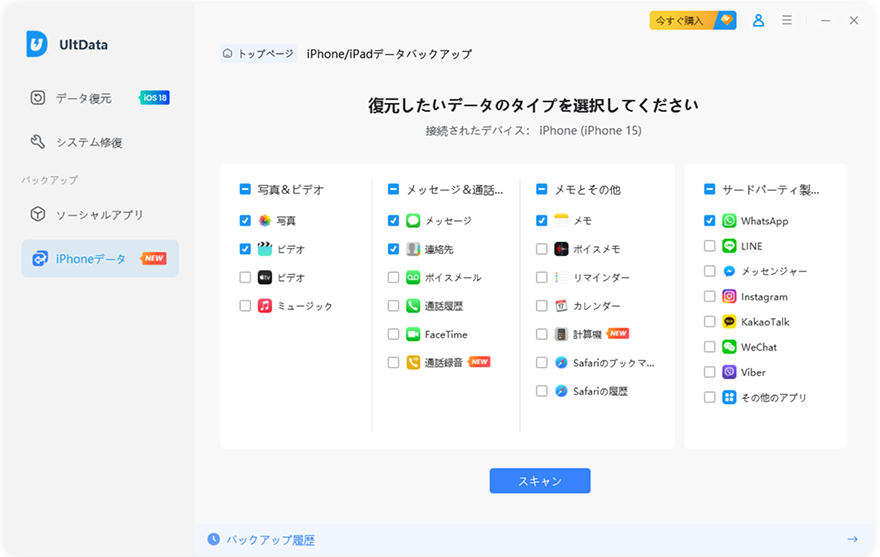
Task: Uncheck the メモ checkbox
Action: [x=542, y=221]
